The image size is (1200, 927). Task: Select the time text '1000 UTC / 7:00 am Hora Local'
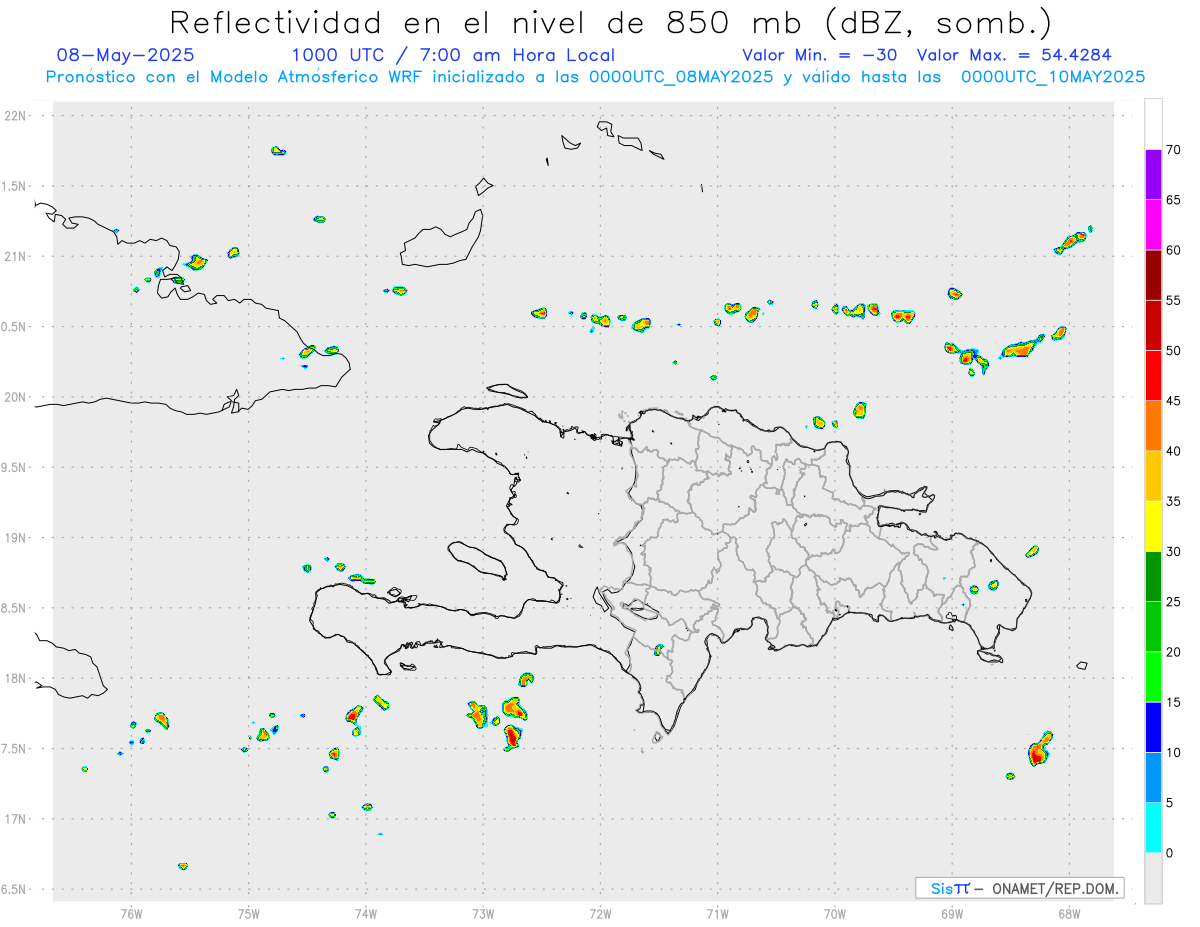453,55
